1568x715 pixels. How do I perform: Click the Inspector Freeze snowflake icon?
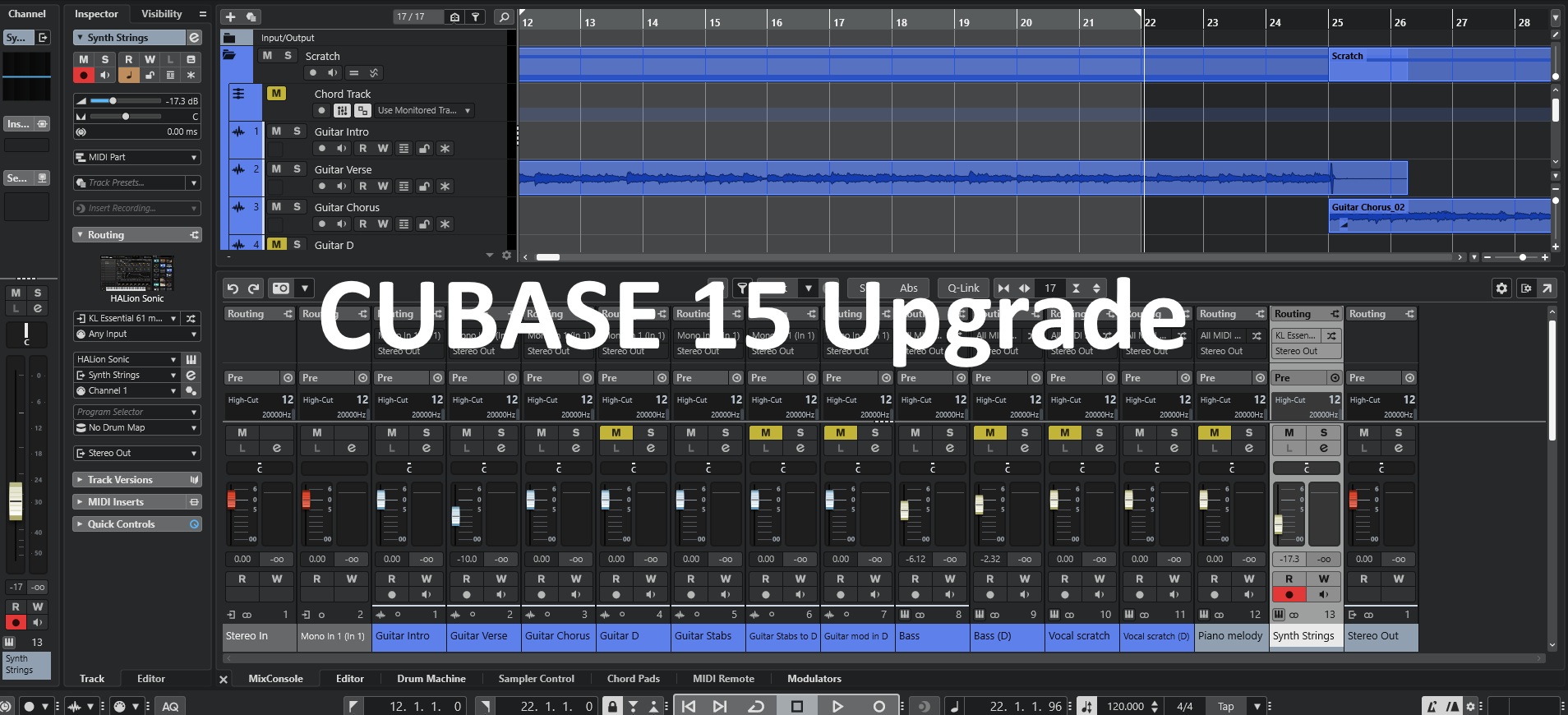[191, 75]
